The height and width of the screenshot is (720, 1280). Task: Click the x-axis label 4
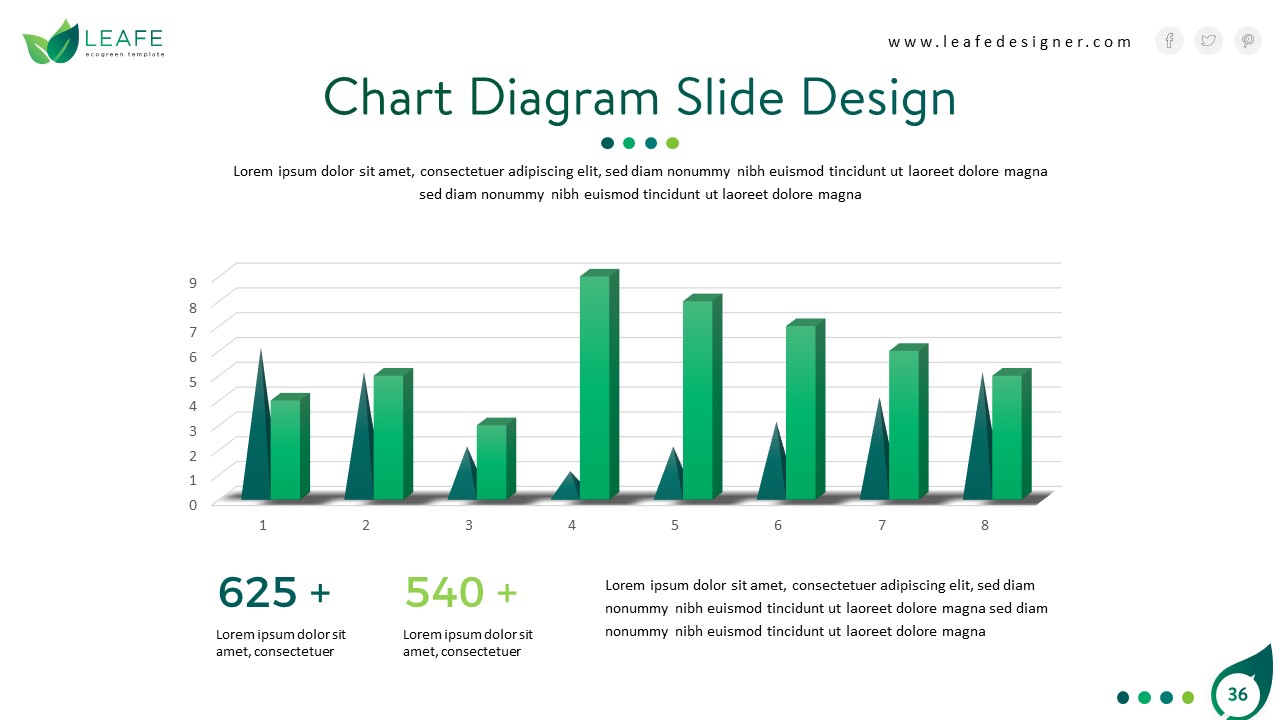[572, 525]
